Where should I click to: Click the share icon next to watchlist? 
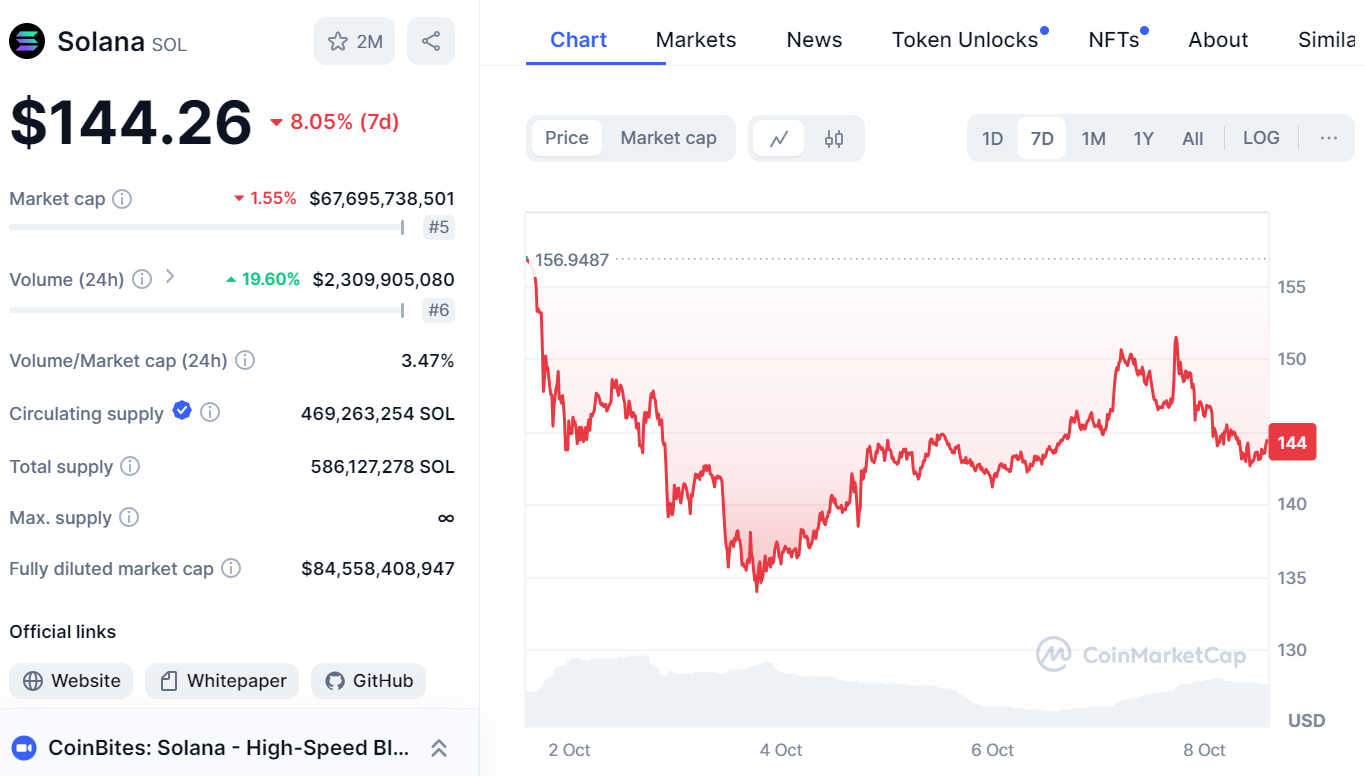[x=430, y=40]
